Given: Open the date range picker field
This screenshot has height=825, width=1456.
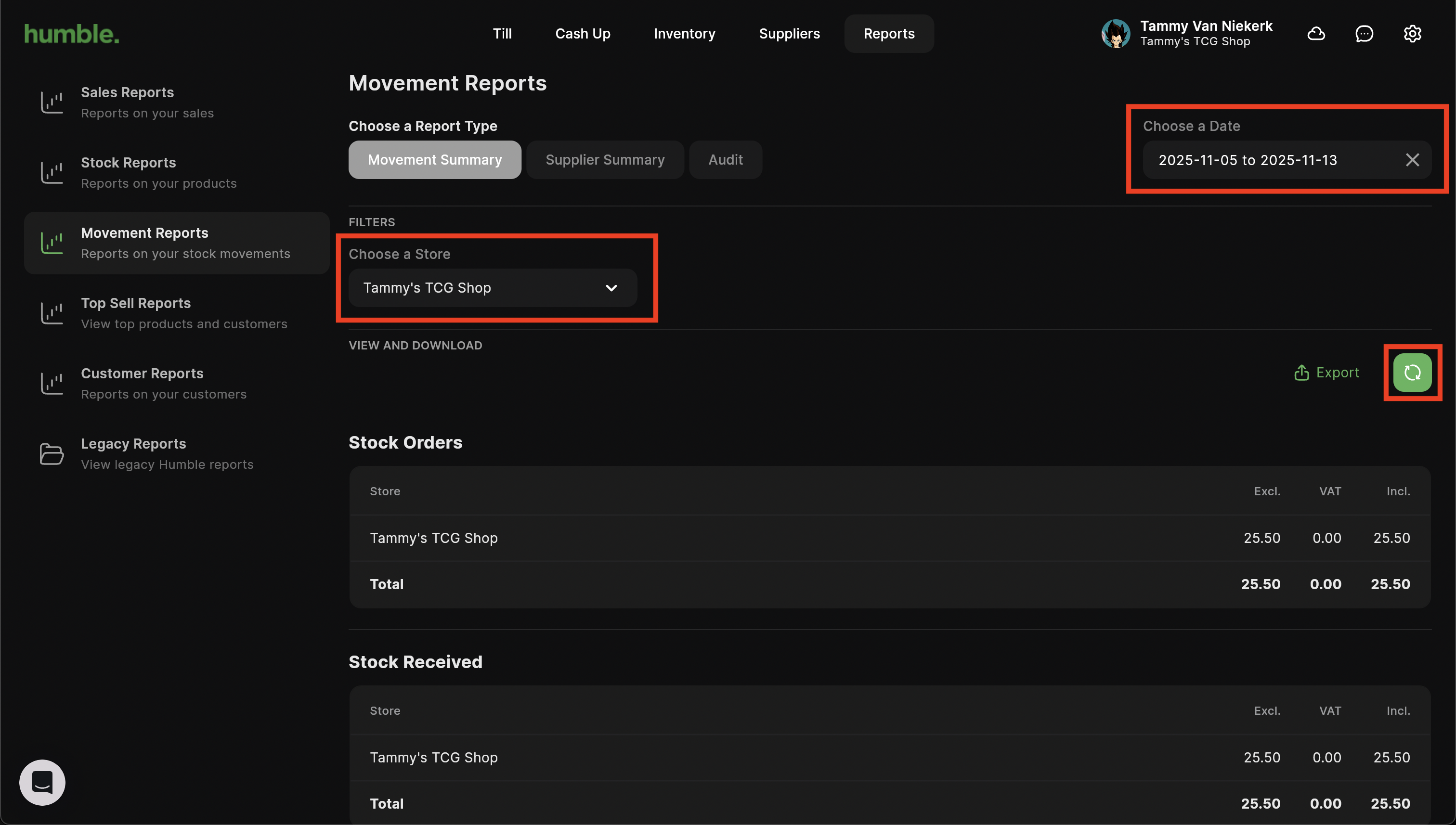Looking at the screenshot, I should [x=1247, y=160].
